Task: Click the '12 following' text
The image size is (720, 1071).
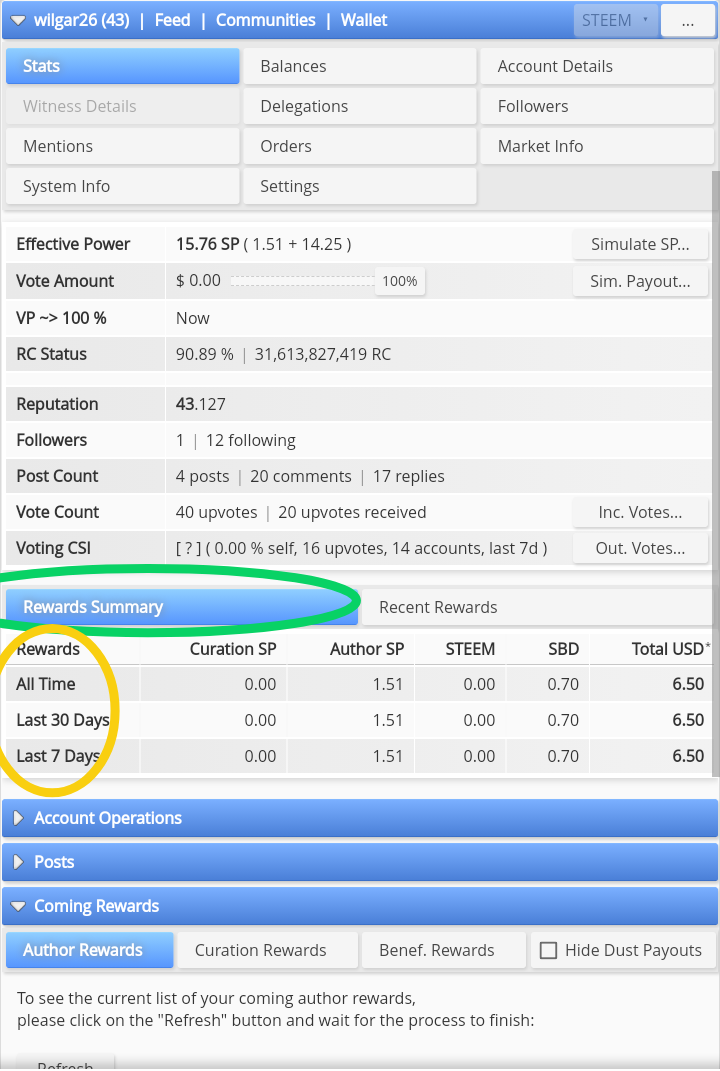Action: (x=251, y=441)
